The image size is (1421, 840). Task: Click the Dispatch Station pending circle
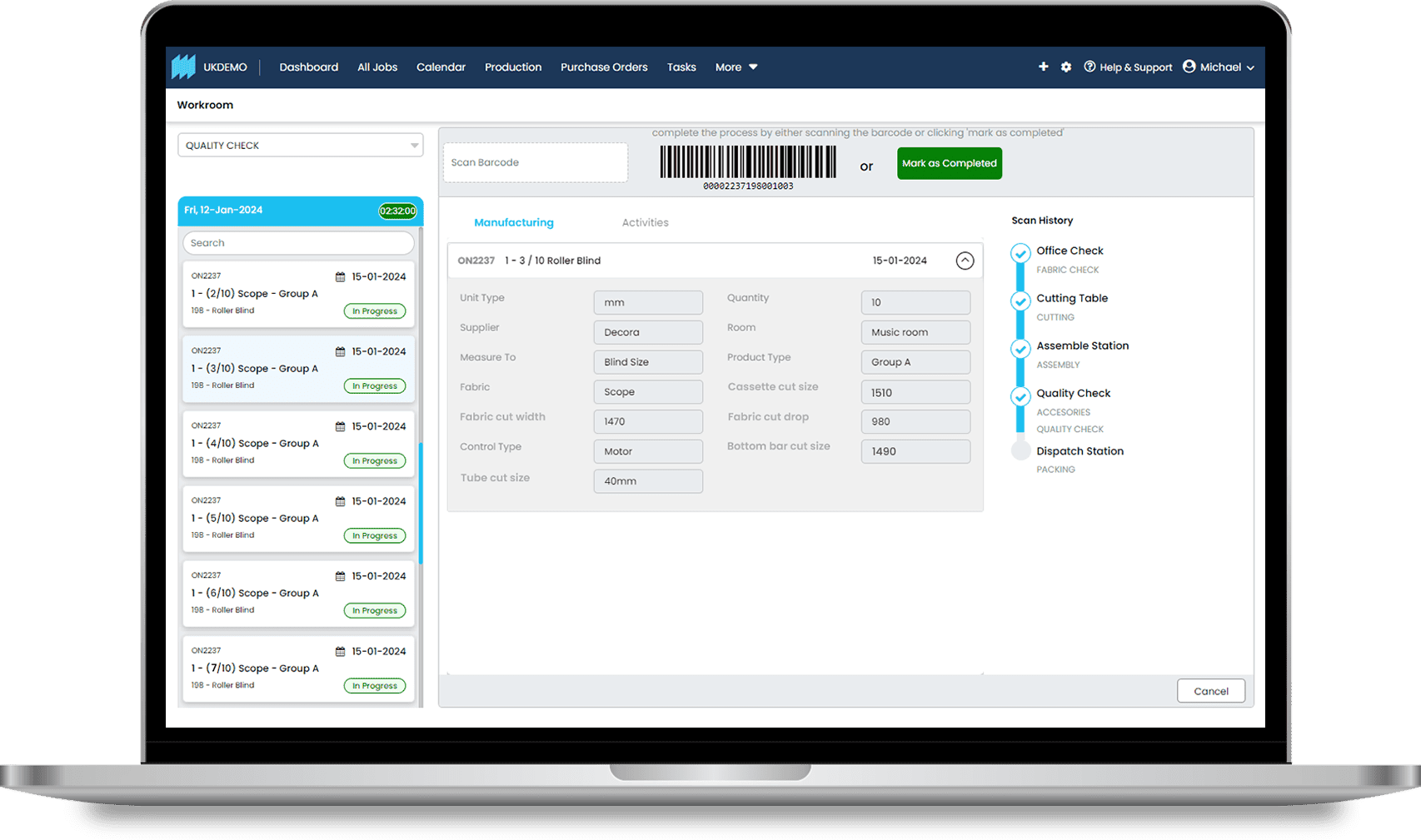coord(1020,450)
